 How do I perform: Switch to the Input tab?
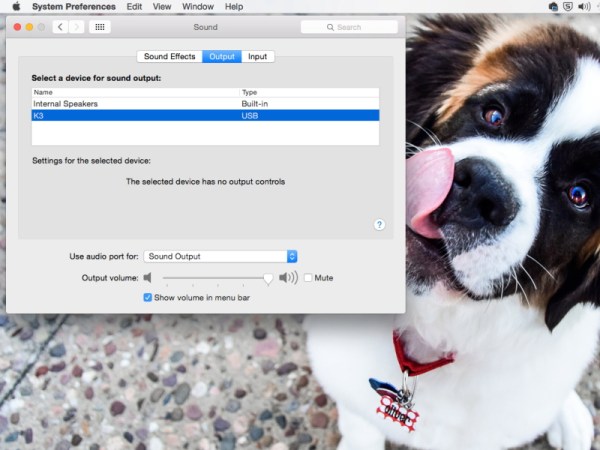(x=257, y=56)
